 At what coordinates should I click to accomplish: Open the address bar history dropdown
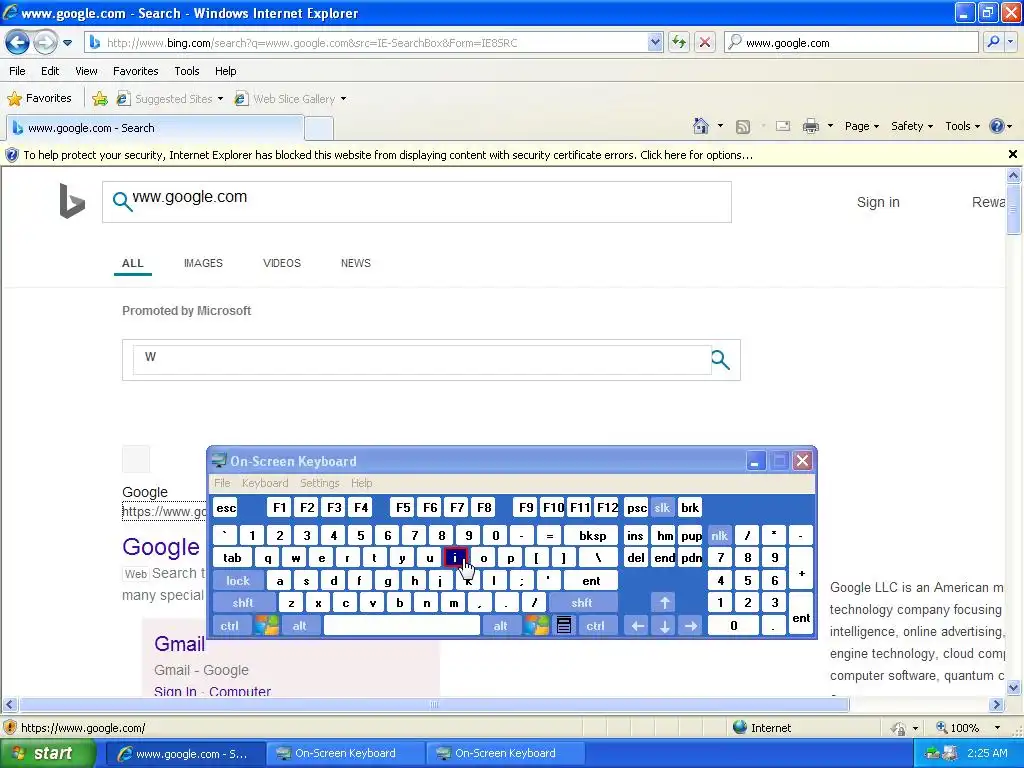tap(655, 42)
